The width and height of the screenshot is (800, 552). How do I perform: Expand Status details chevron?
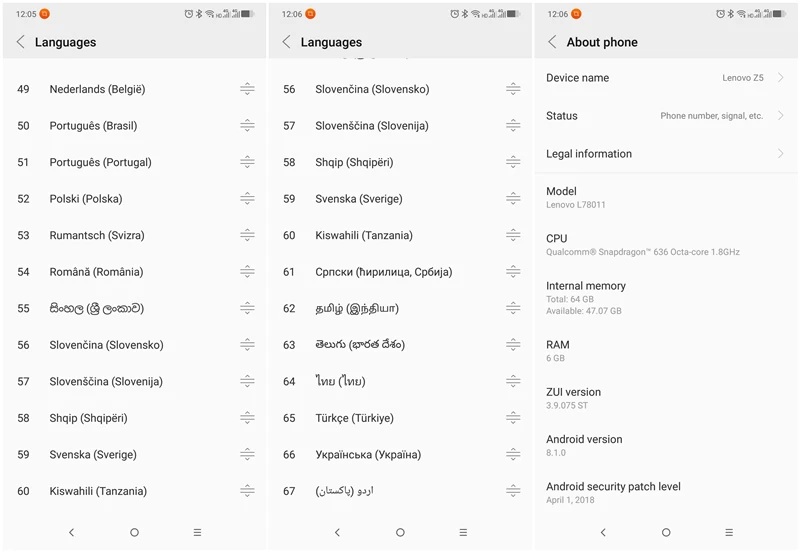[781, 116]
